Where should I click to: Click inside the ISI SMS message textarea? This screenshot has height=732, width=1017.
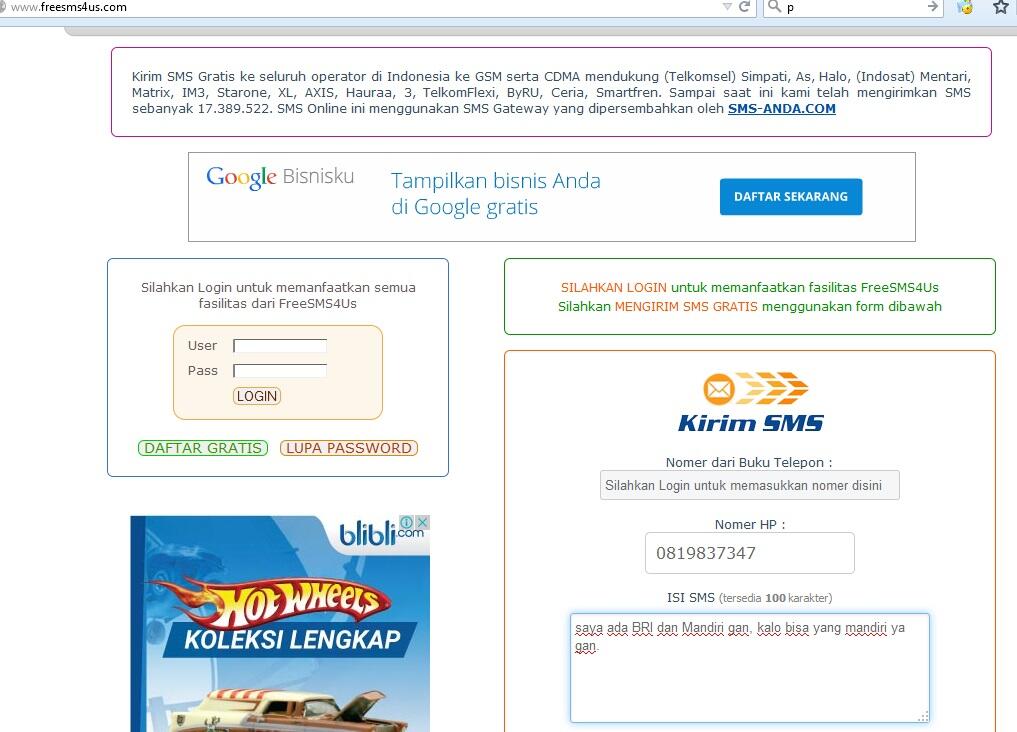point(750,668)
